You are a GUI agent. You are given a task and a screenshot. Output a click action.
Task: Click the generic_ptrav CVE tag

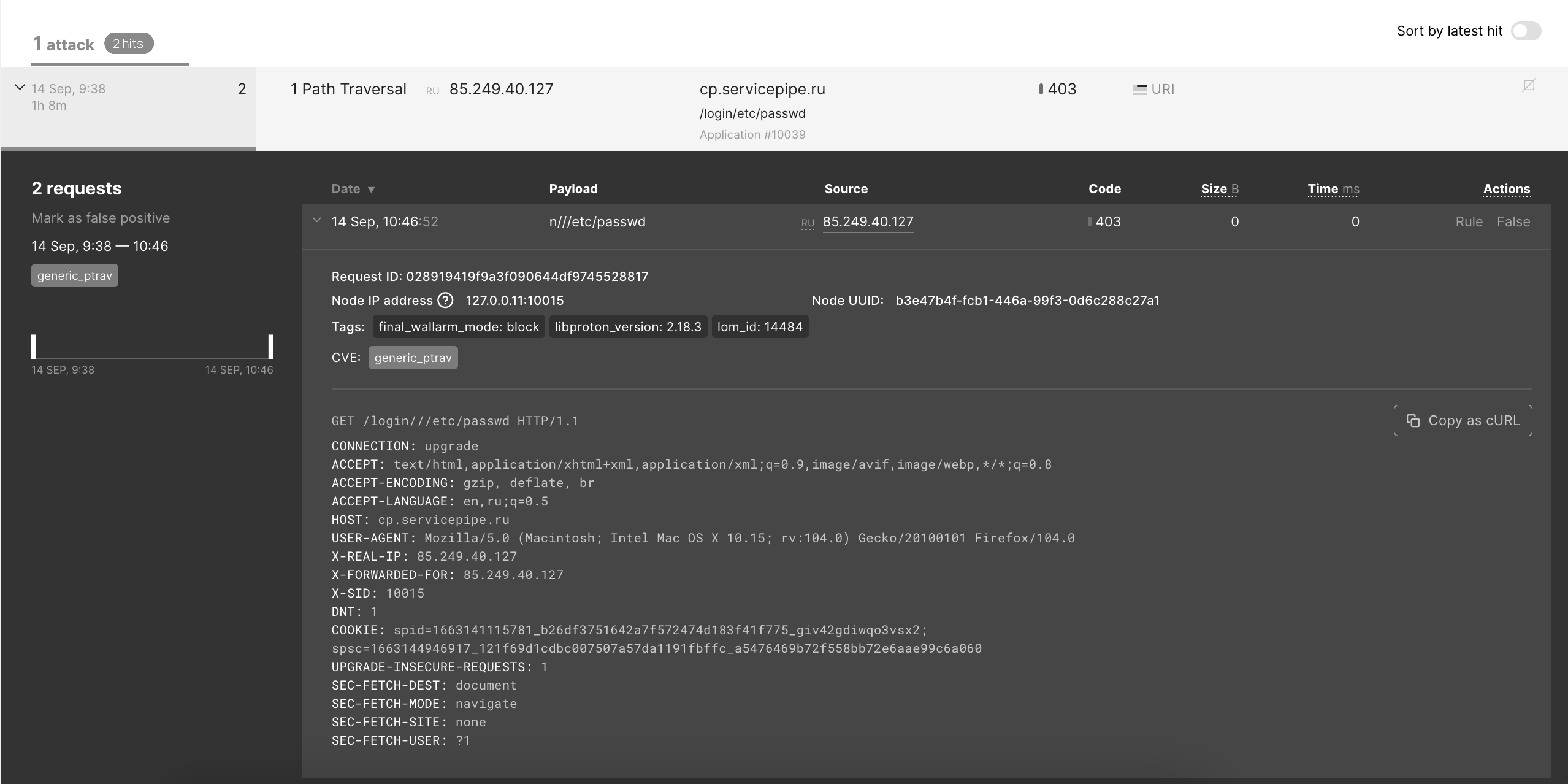(x=413, y=358)
